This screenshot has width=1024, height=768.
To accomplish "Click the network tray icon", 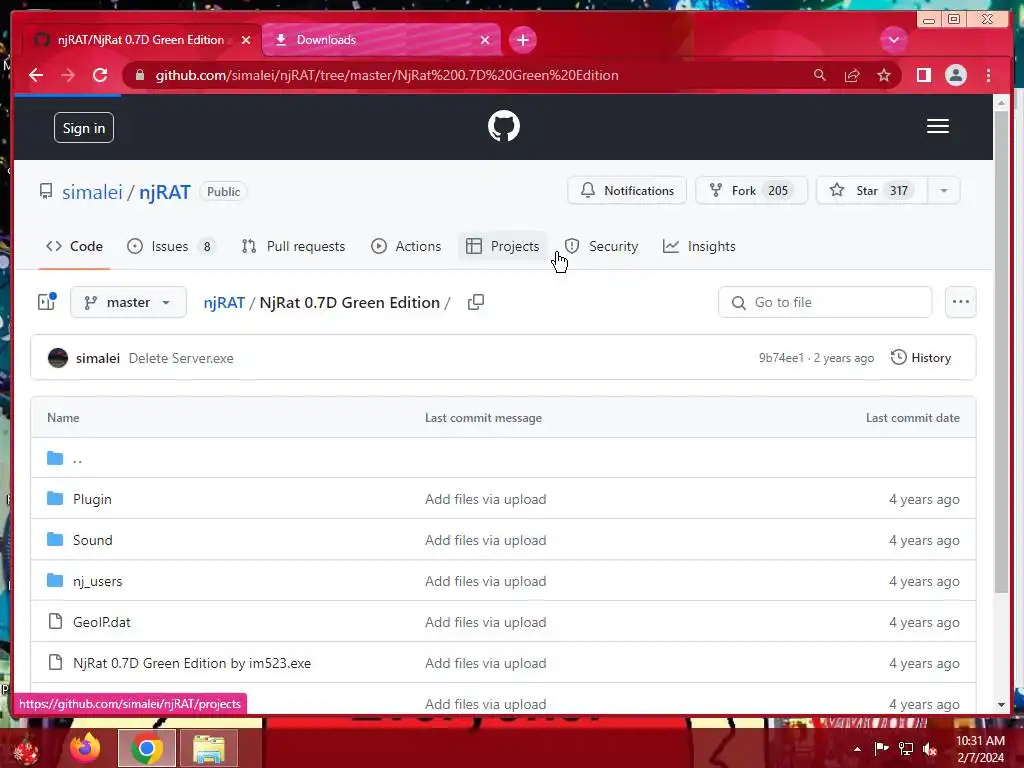I will (906, 749).
